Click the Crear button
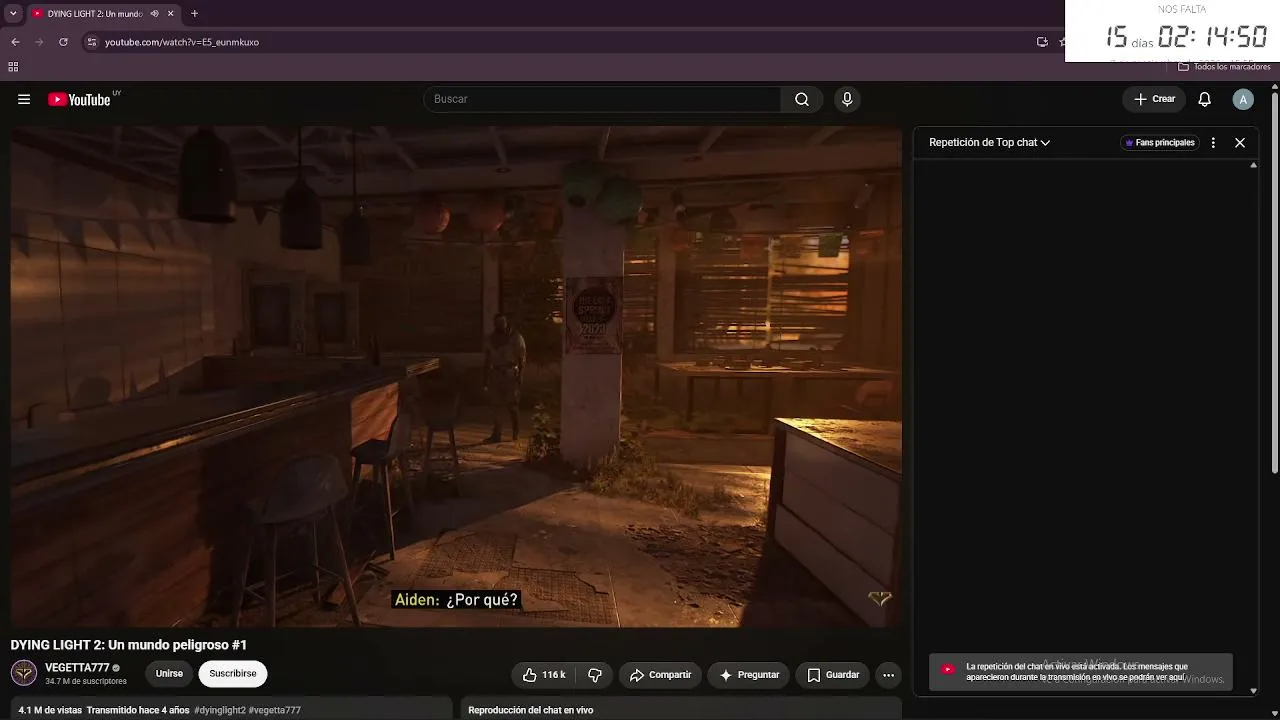This screenshot has height=720, width=1280. pyautogui.click(x=1154, y=99)
